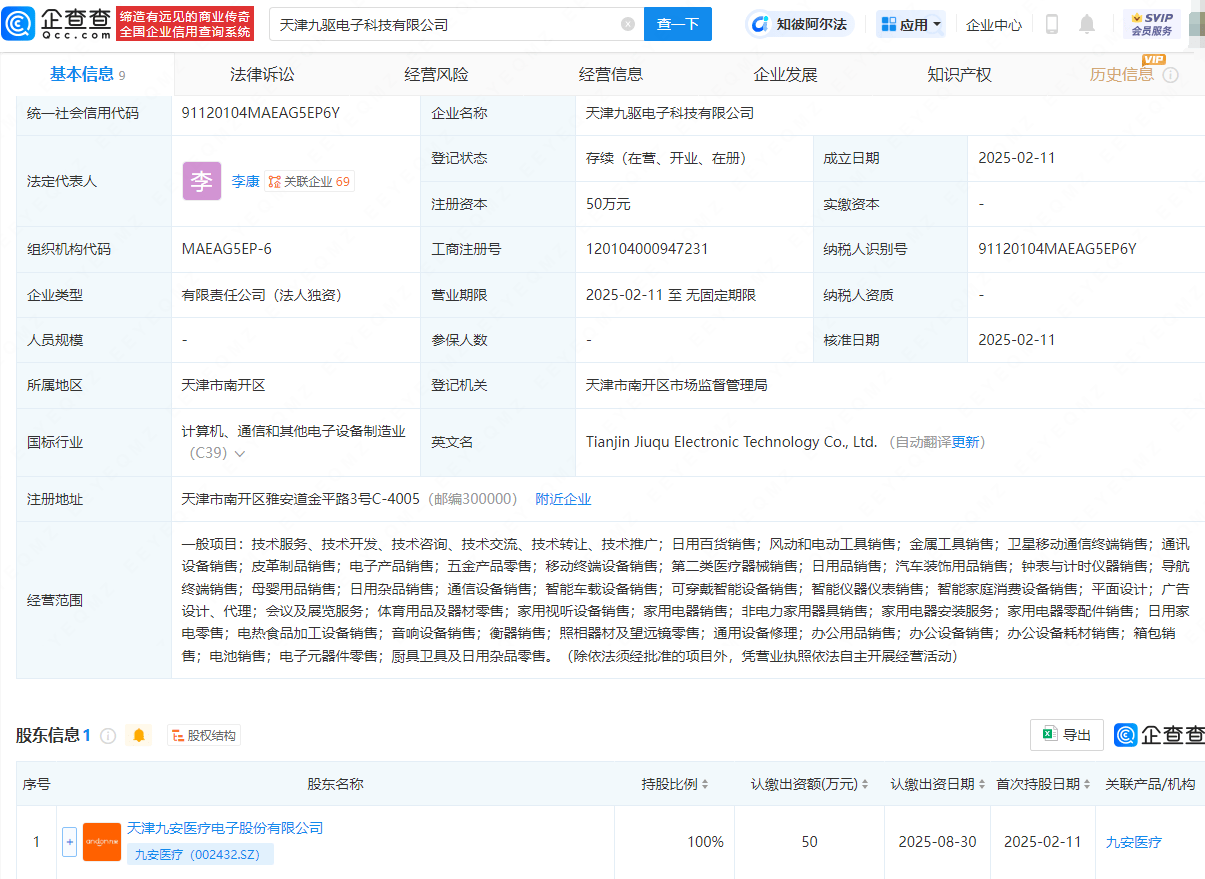The width and height of the screenshot is (1205, 879).
Task: Switch to 基本信息 tab
Action: click(87, 74)
